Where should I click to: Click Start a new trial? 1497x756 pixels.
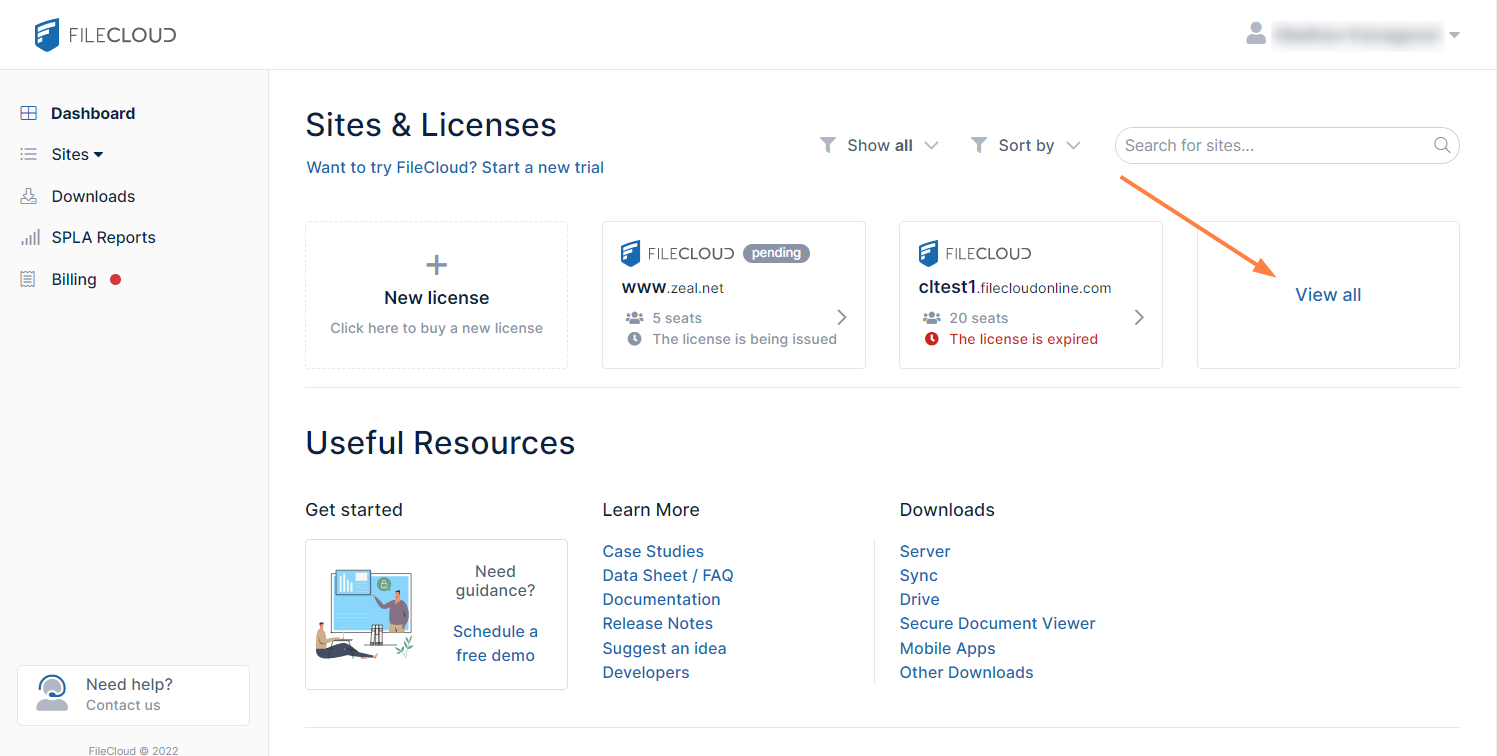click(x=542, y=167)
